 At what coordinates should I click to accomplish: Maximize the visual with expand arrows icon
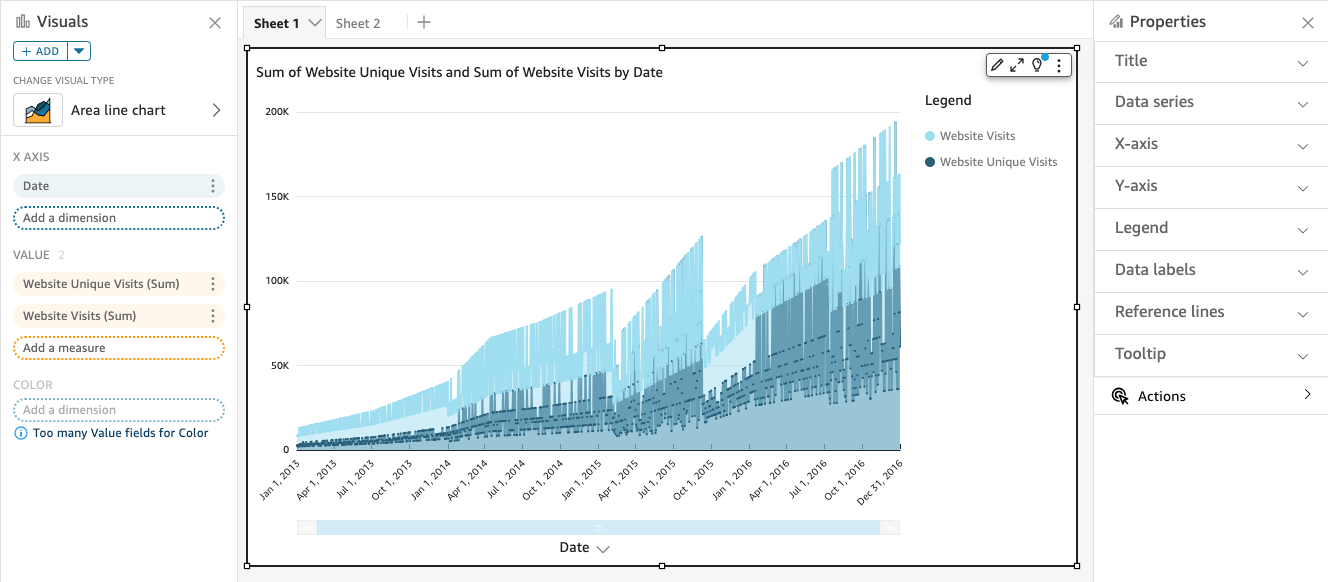(1017, 65)
